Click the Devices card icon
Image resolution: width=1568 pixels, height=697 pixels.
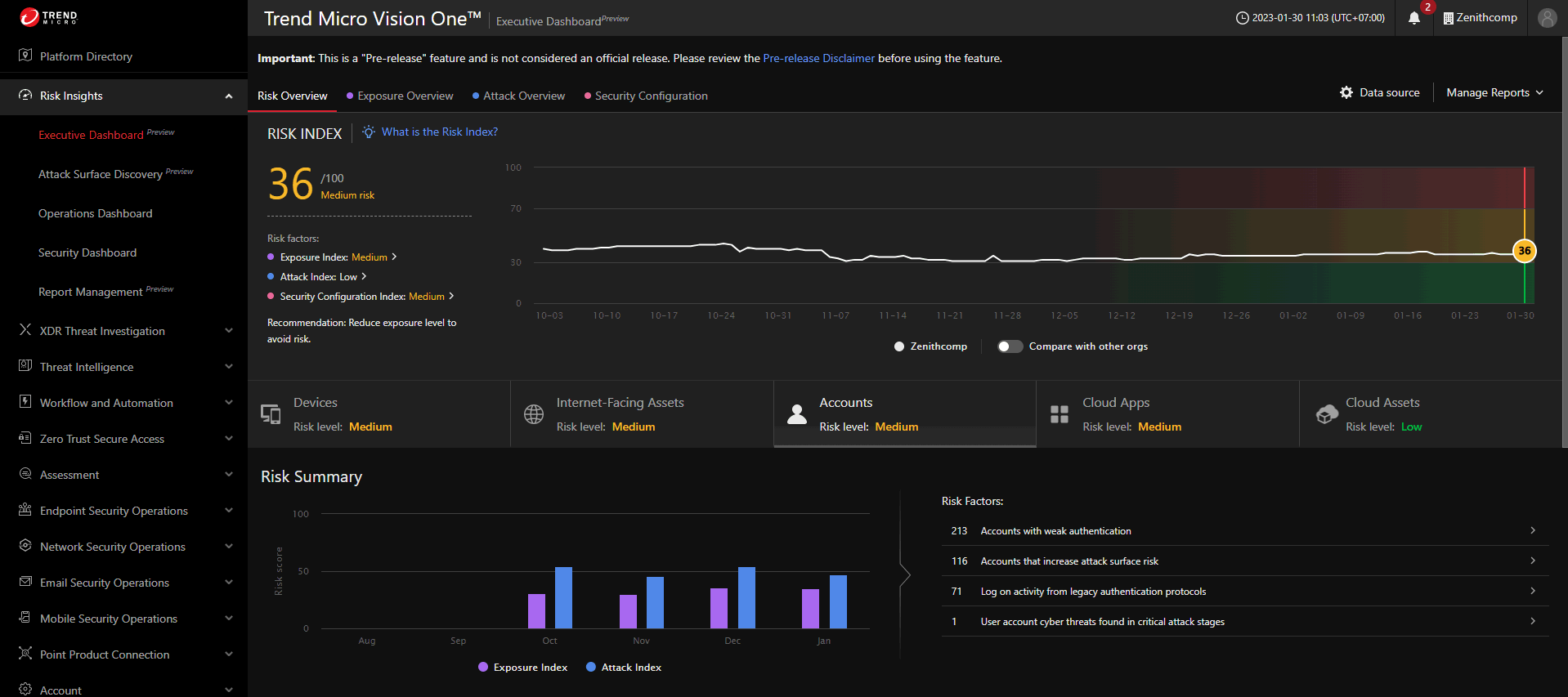coord(271,414)
